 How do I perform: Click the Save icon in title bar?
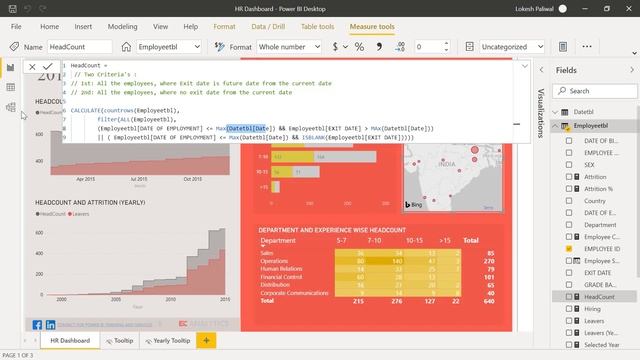[x=13, y=9]
